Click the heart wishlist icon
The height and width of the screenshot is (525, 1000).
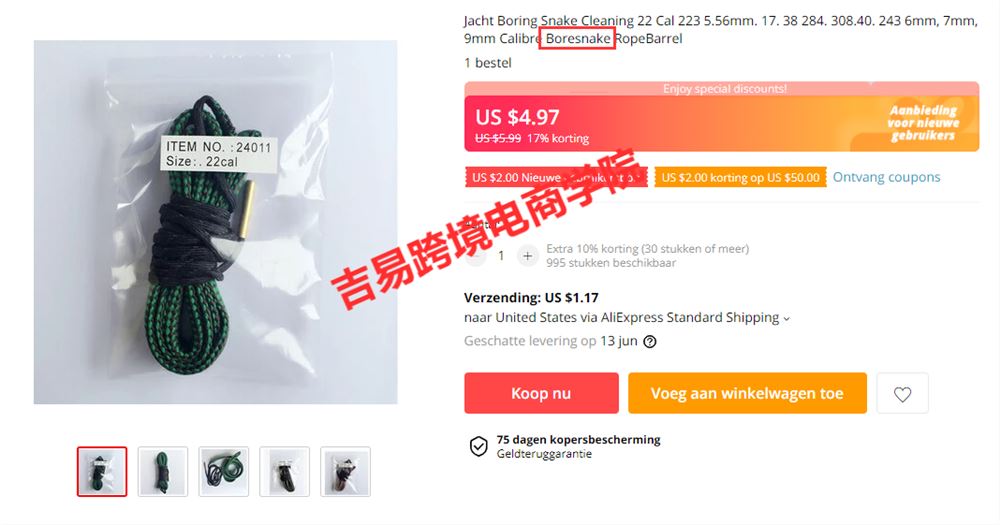click(x=902, y=394)
